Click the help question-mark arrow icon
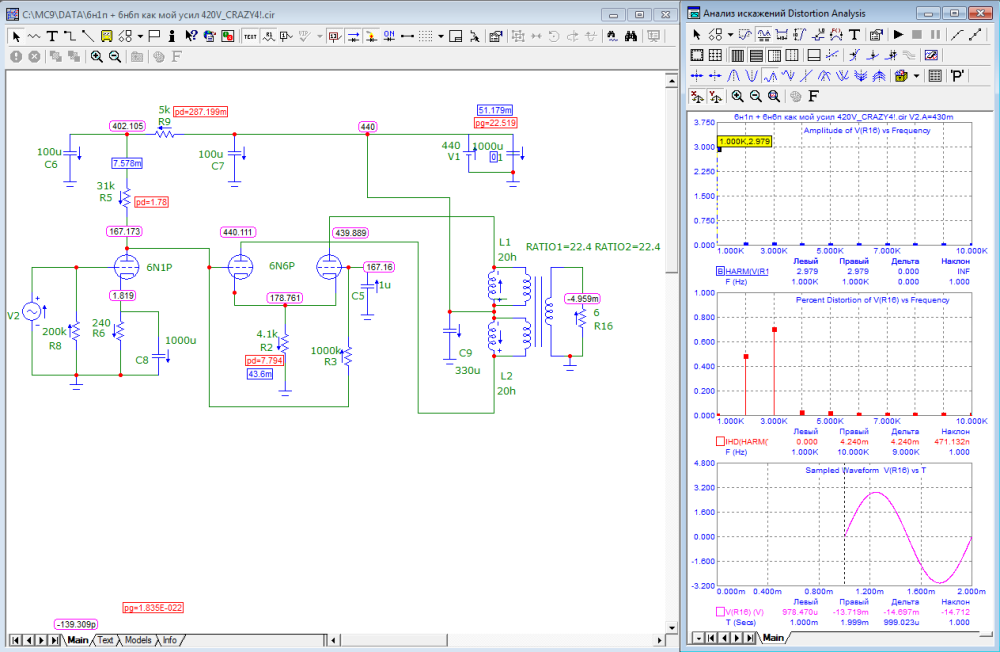 tap(191, 35)
